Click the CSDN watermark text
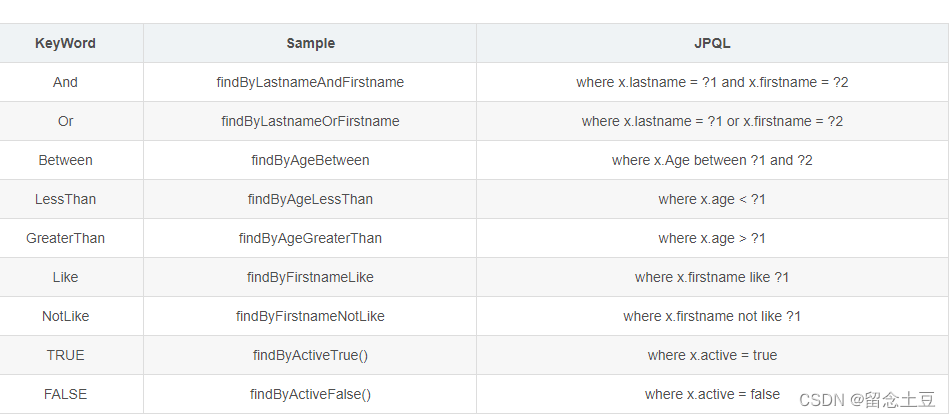Screen dimensions: 951x418 pyautogui.click(x=867, y=400)
